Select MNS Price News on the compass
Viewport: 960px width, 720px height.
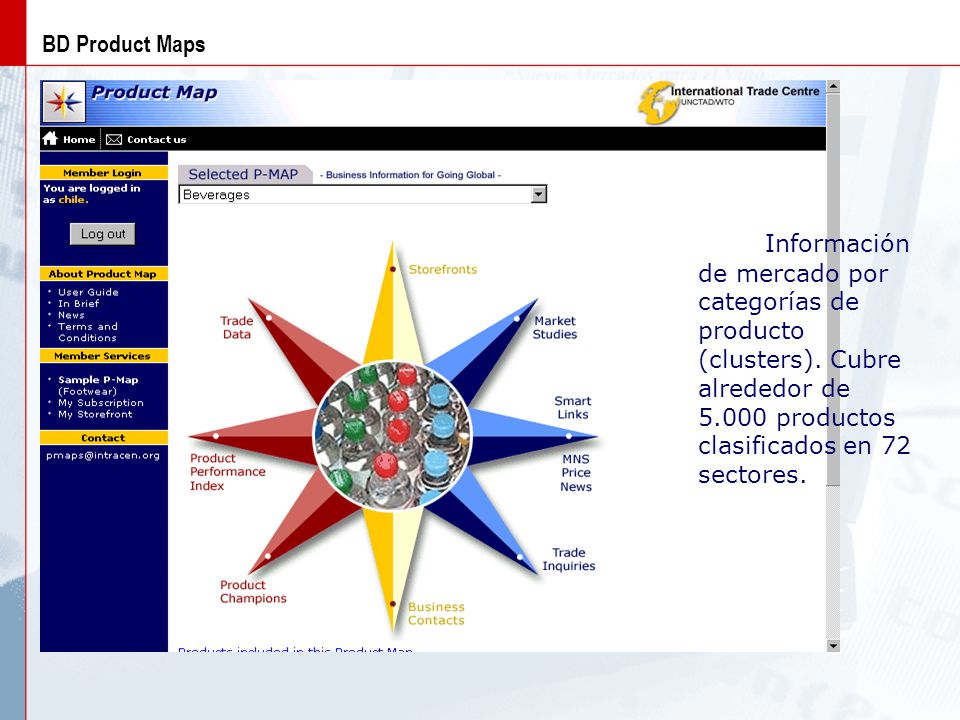pos(576,473)
